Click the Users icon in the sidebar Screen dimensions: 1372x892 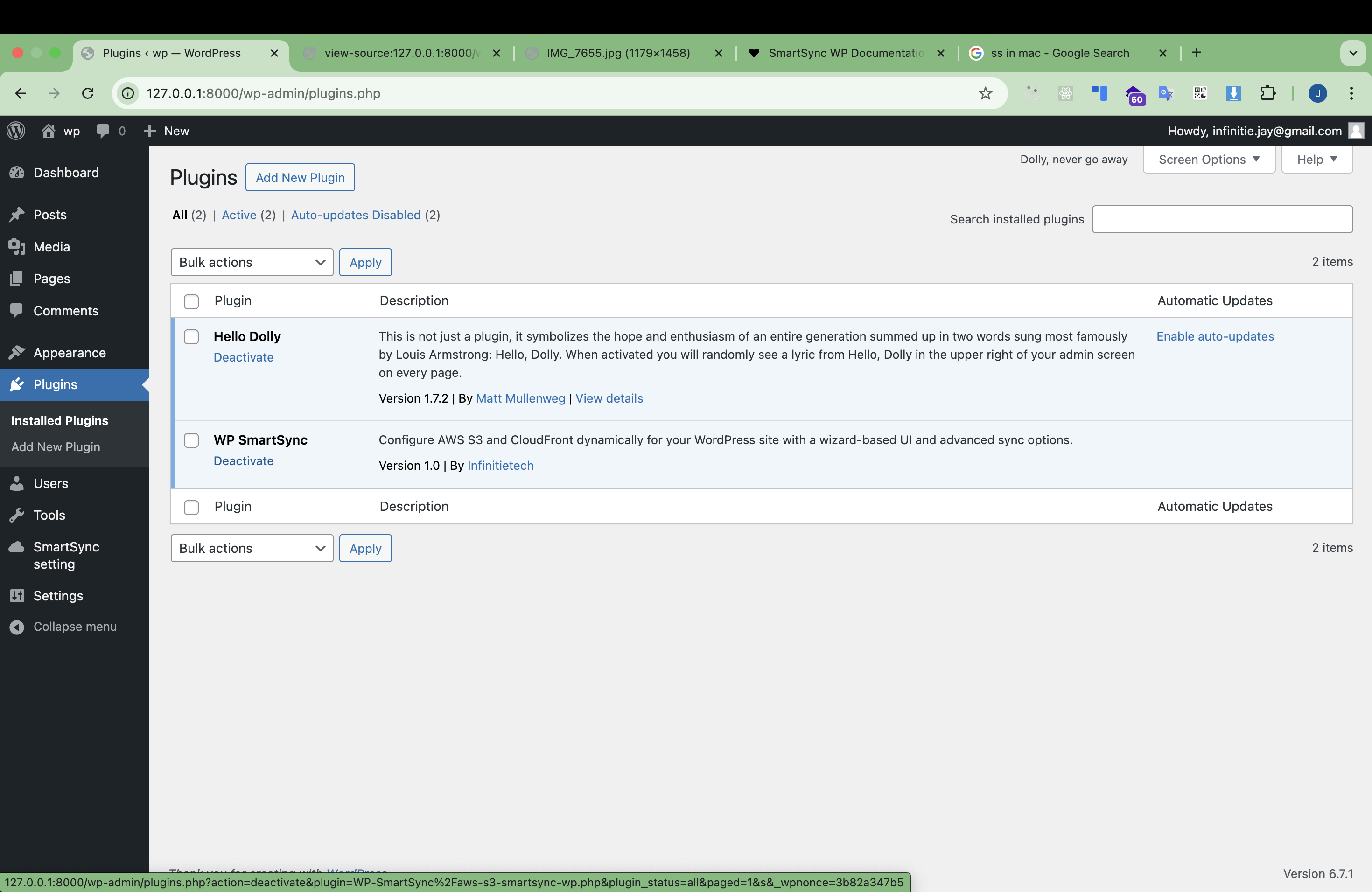18,483
